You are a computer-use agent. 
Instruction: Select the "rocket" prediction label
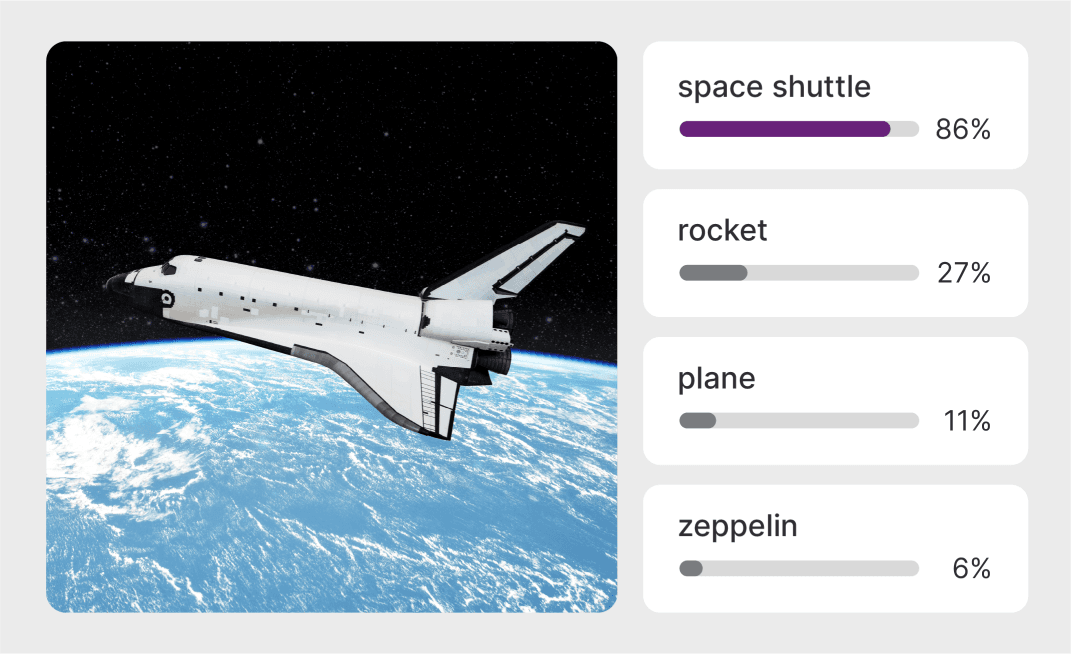(722, 231)
